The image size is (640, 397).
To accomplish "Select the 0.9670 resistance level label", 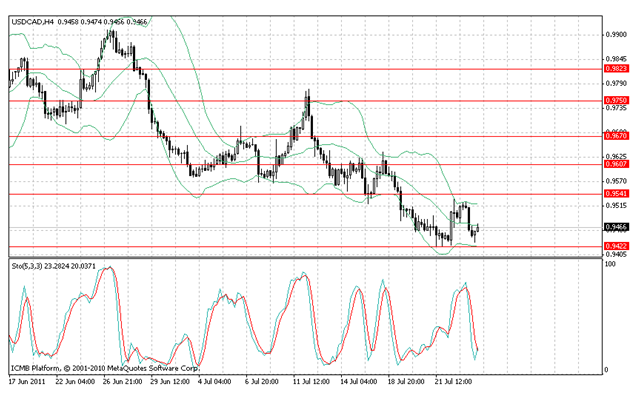I will [616, 136].
